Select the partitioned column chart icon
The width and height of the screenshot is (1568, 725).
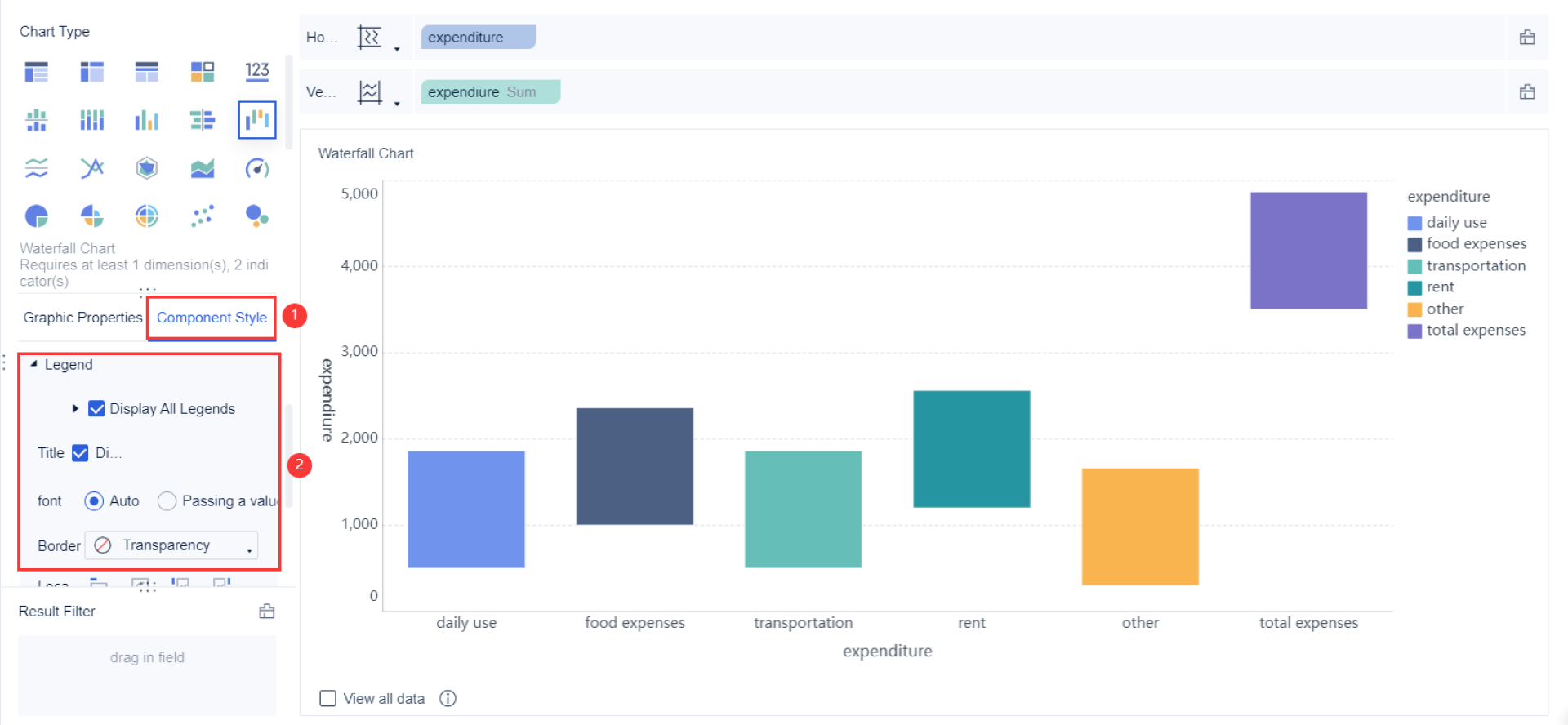click(37, 120)
